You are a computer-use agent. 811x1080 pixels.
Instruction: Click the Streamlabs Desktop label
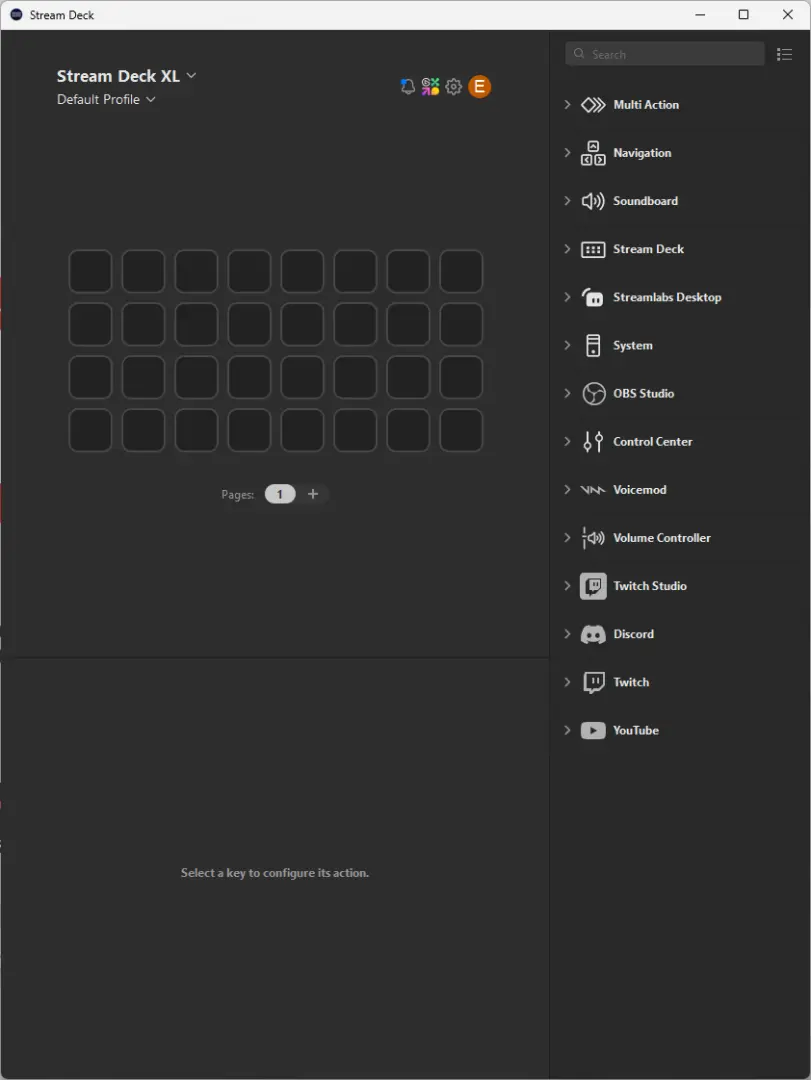pyautogui.click(x=667, y=298)
